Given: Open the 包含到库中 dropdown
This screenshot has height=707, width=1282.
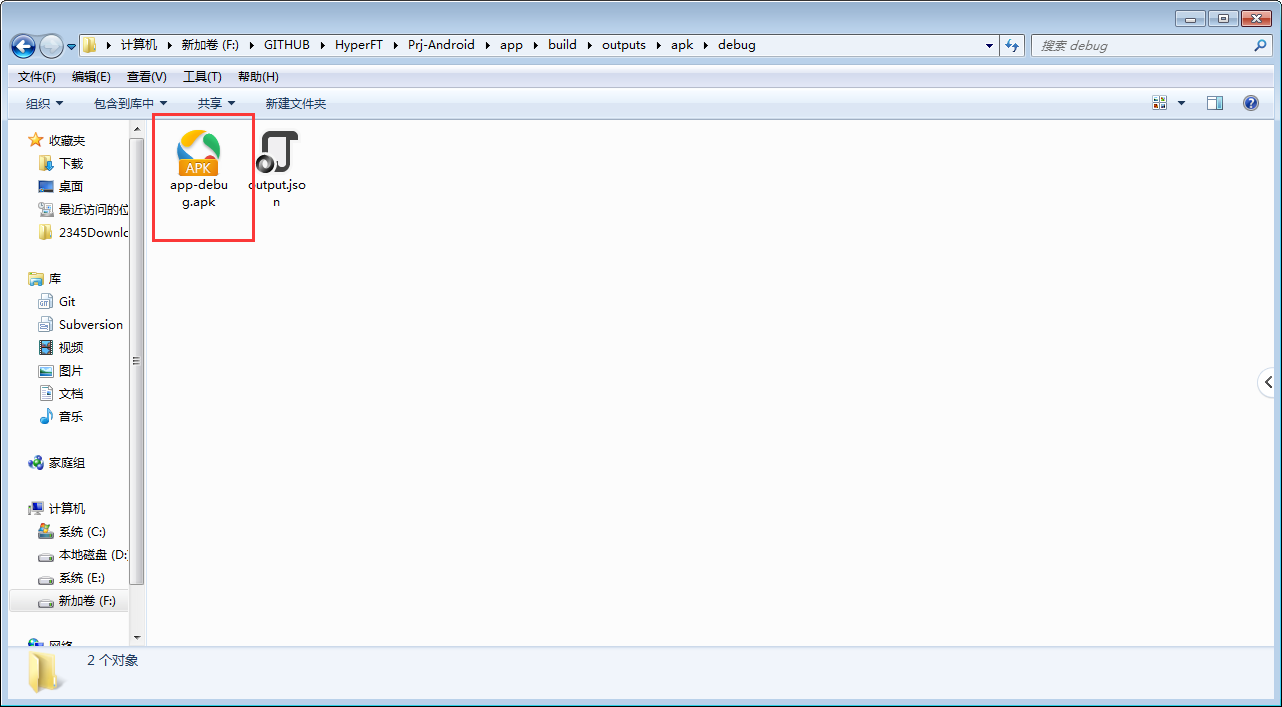Looking at the screenshot, I should coord(131,104).
